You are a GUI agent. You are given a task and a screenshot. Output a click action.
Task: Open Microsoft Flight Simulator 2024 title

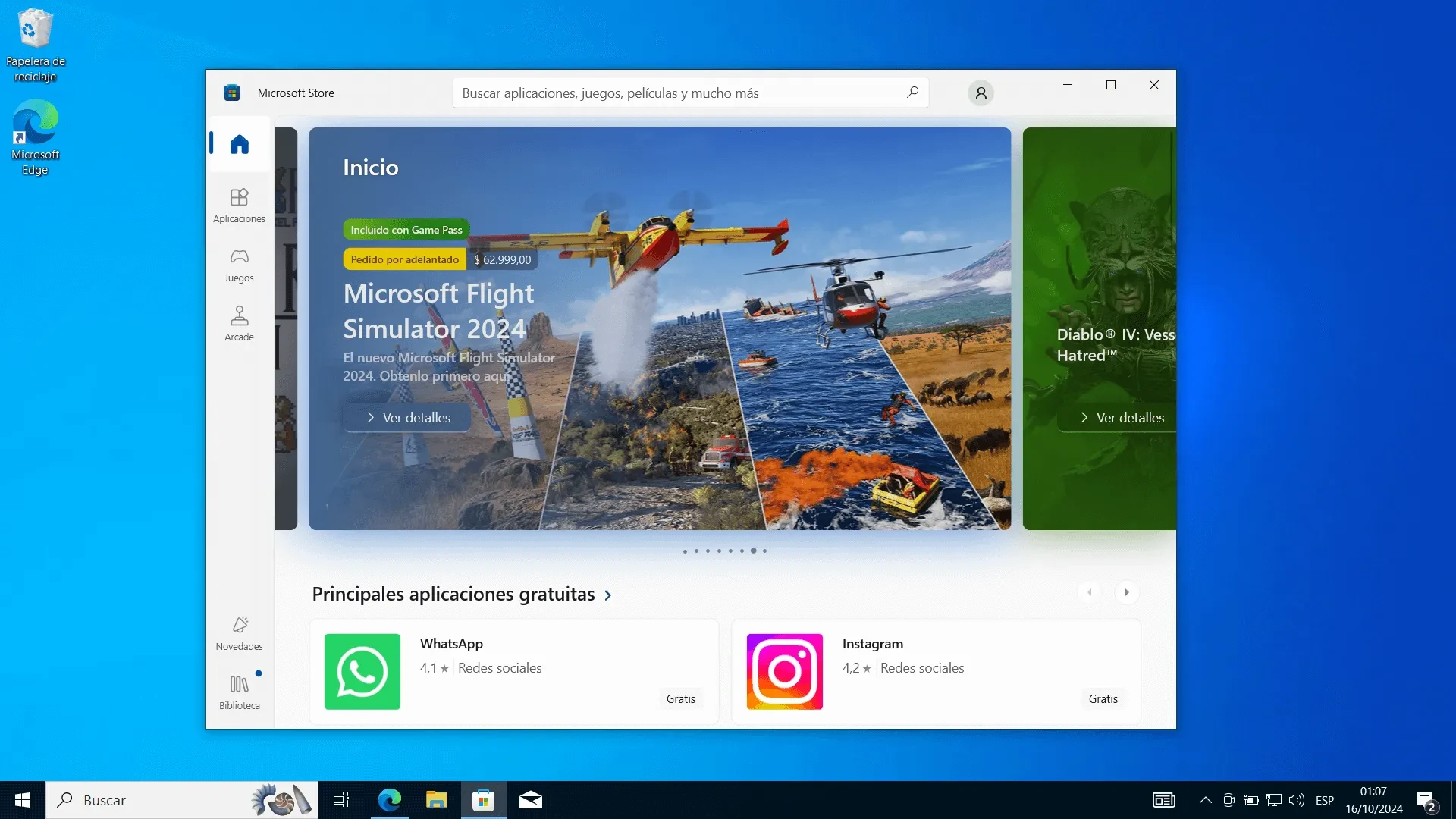(x=438, y=311)
